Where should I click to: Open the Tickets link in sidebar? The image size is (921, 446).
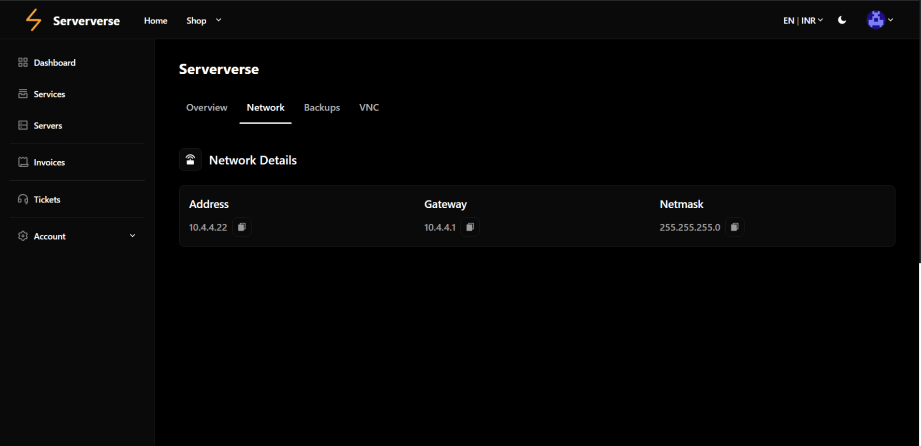click(47, 199)
